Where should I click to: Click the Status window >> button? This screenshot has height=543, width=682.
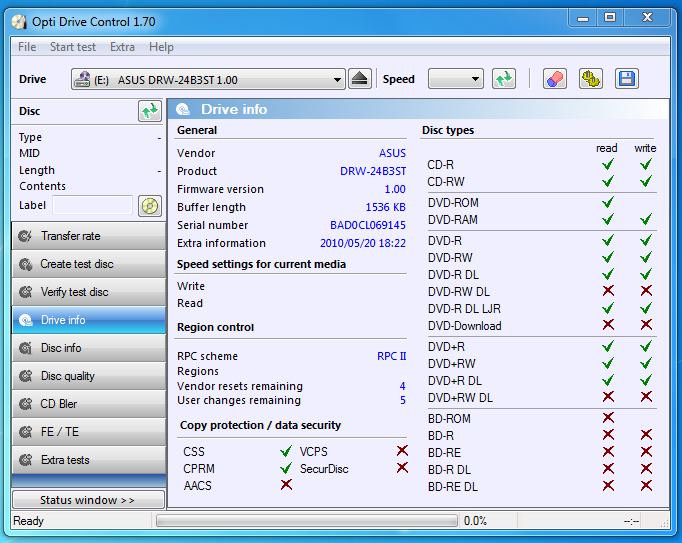(x=89, y=499)
